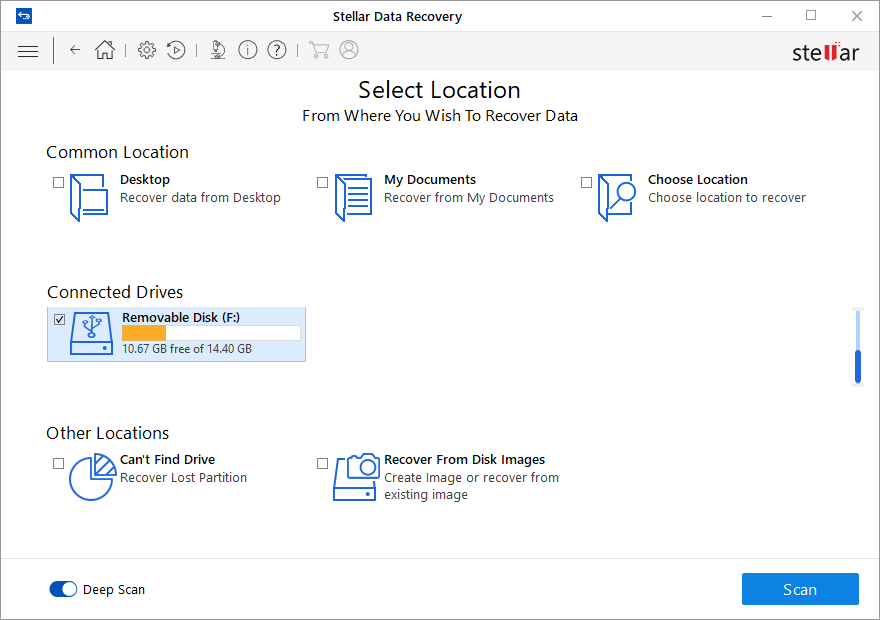Click the Desktop folder icon
The image size is (880, 620).
point(89,198)
